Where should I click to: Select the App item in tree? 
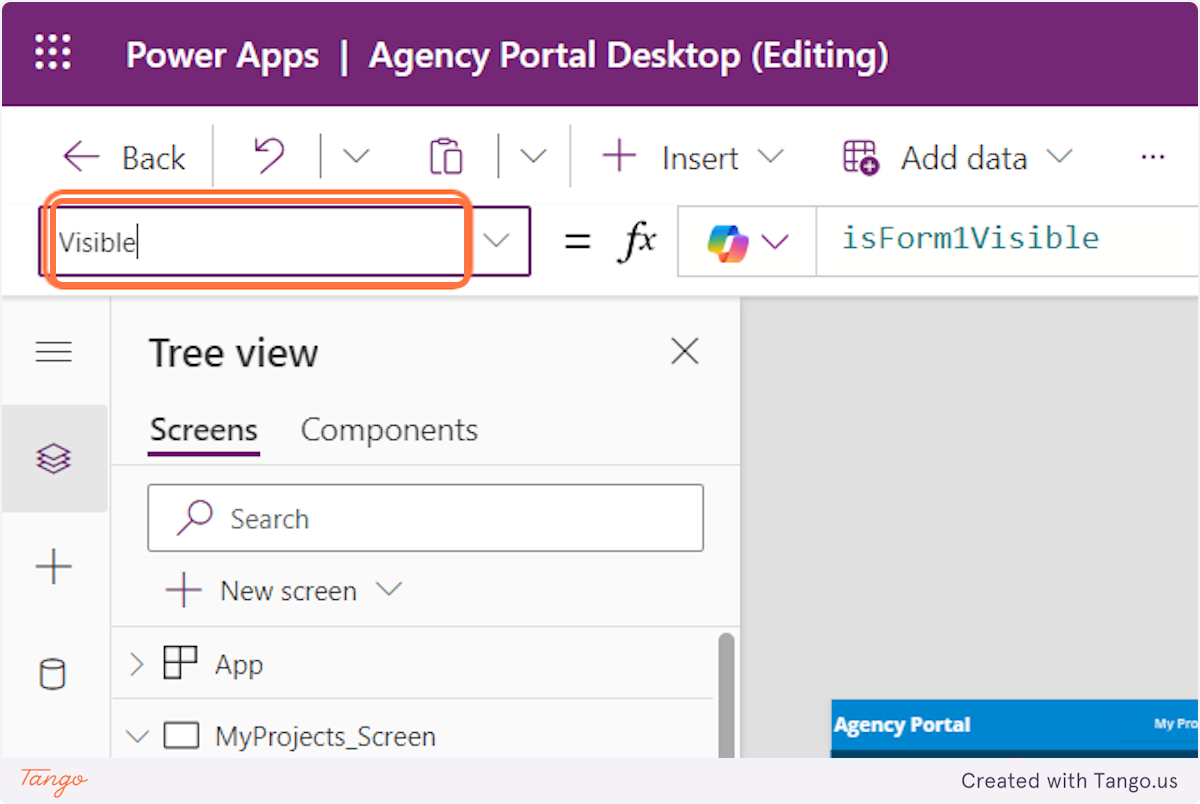239,665
